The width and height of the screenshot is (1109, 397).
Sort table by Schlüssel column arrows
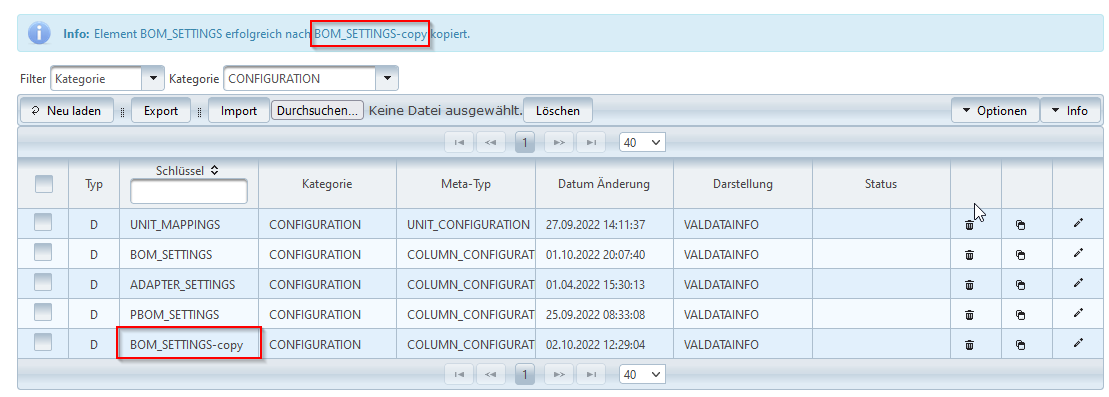coord(215,171)
